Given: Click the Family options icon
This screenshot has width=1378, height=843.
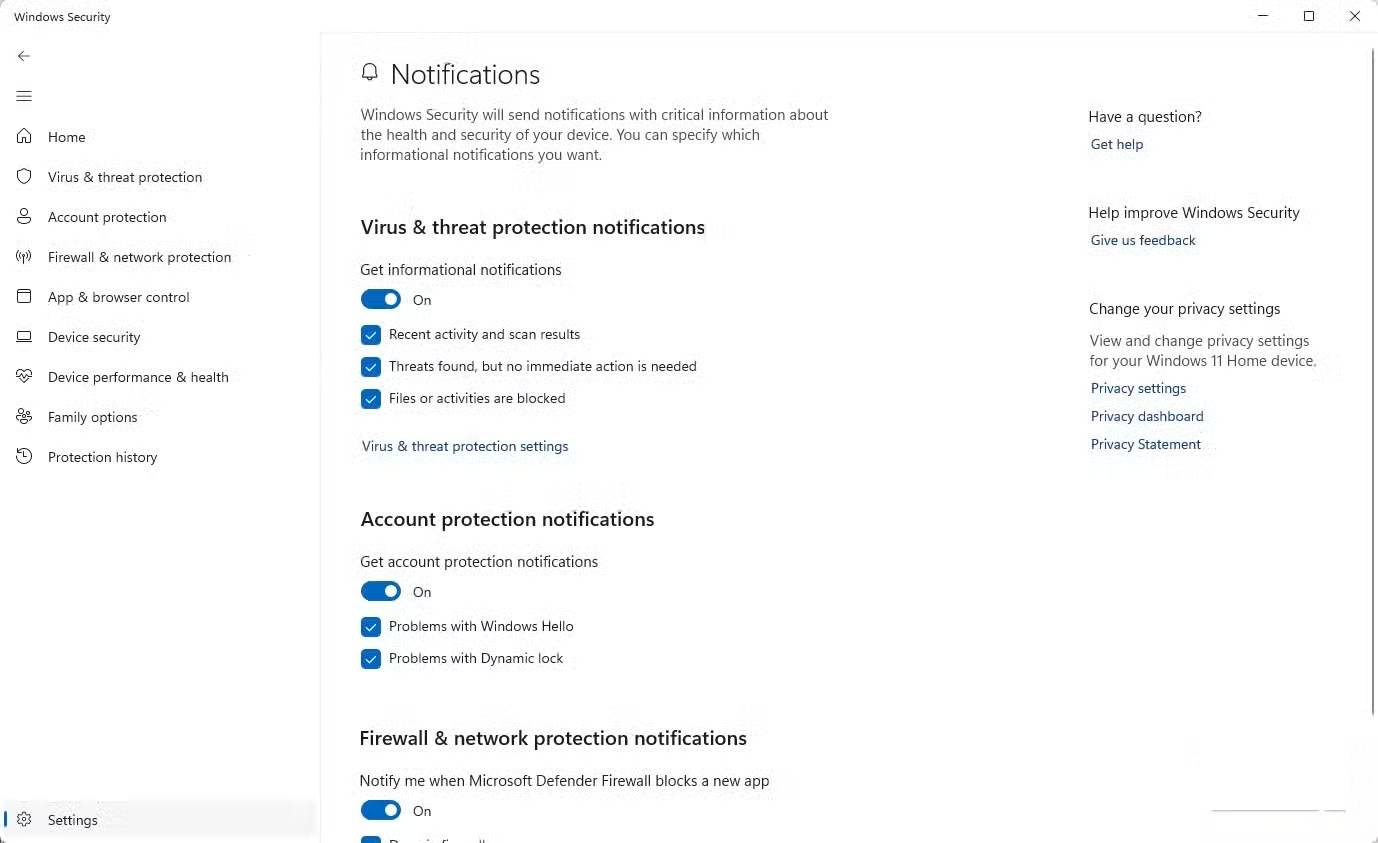Looking at the screenshot, I should [x=24, y=417].
